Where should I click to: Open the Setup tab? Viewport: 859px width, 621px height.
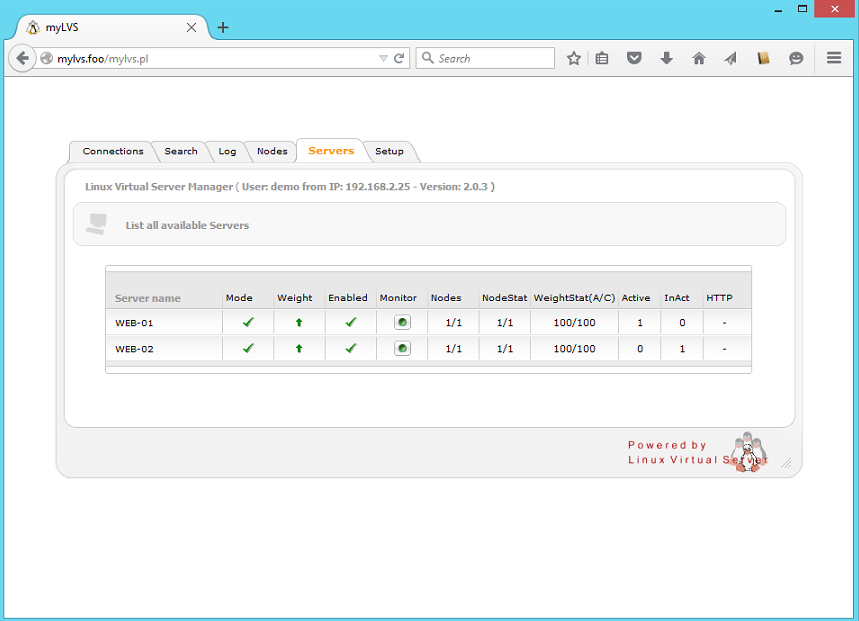[x=389, y=152]
